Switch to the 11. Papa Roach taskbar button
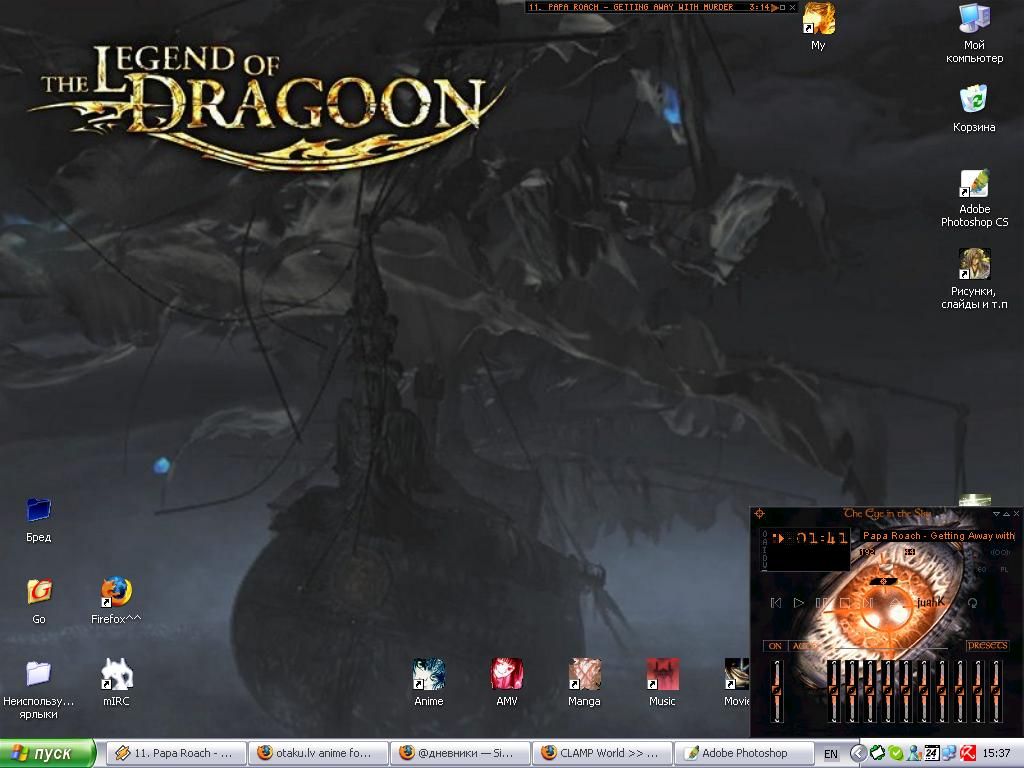1024x768 pixels. click(x=176, y=753)
